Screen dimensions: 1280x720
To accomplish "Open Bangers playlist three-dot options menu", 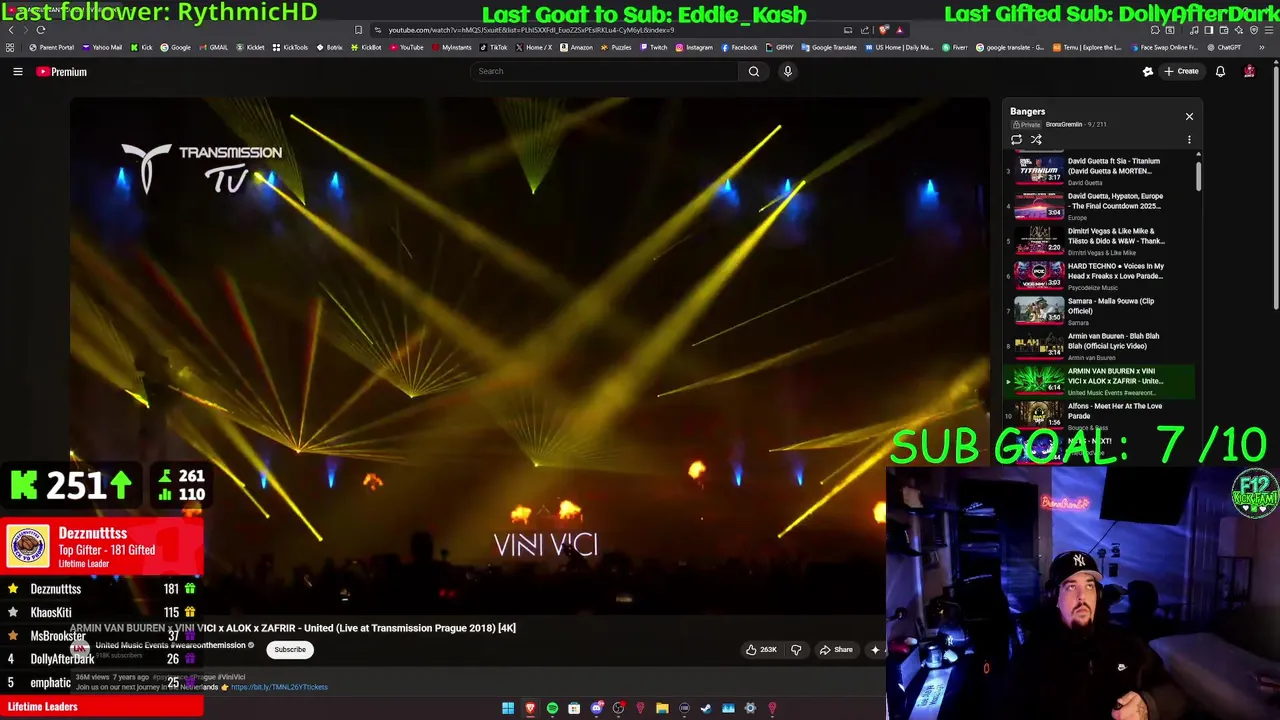I will tap(1189, 140).
